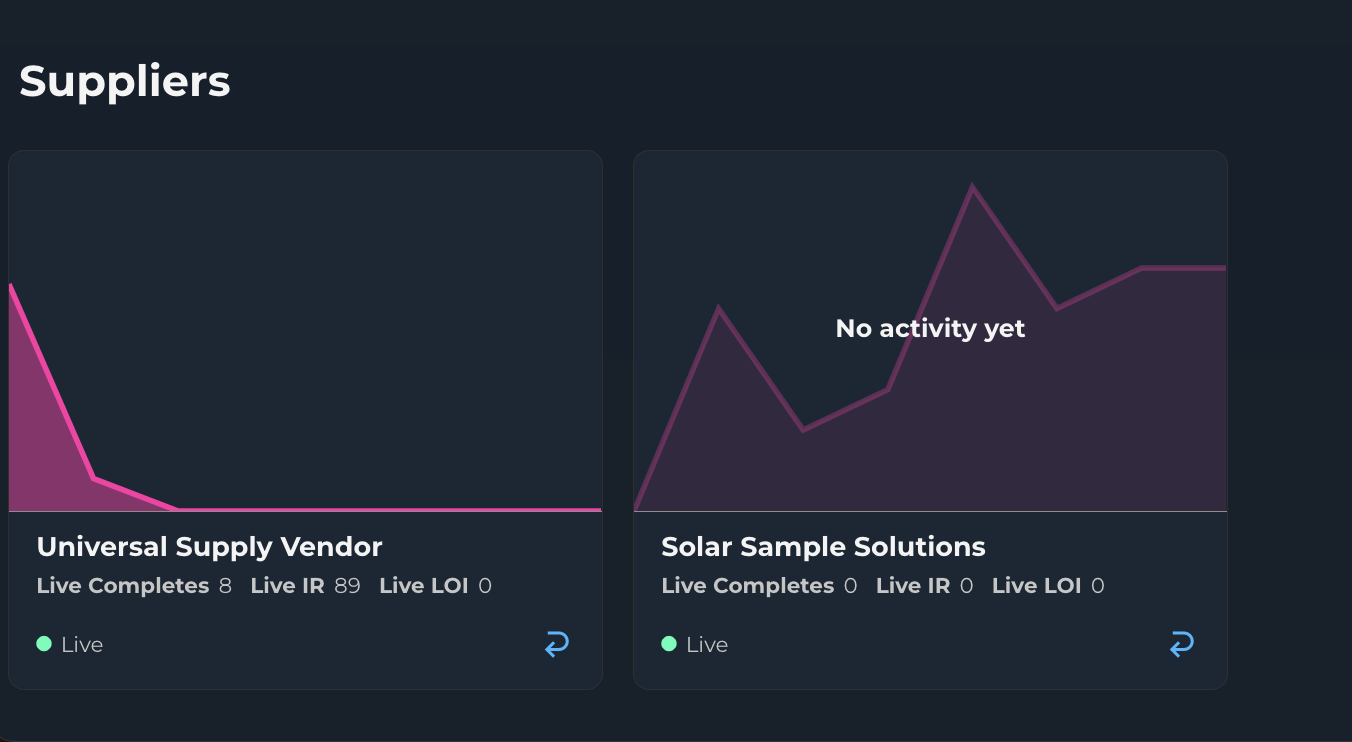This screenshot has width=1352, height=742.
Task: Click Live Completes 0 on Solar Sample Solutions
Action: 759,586
